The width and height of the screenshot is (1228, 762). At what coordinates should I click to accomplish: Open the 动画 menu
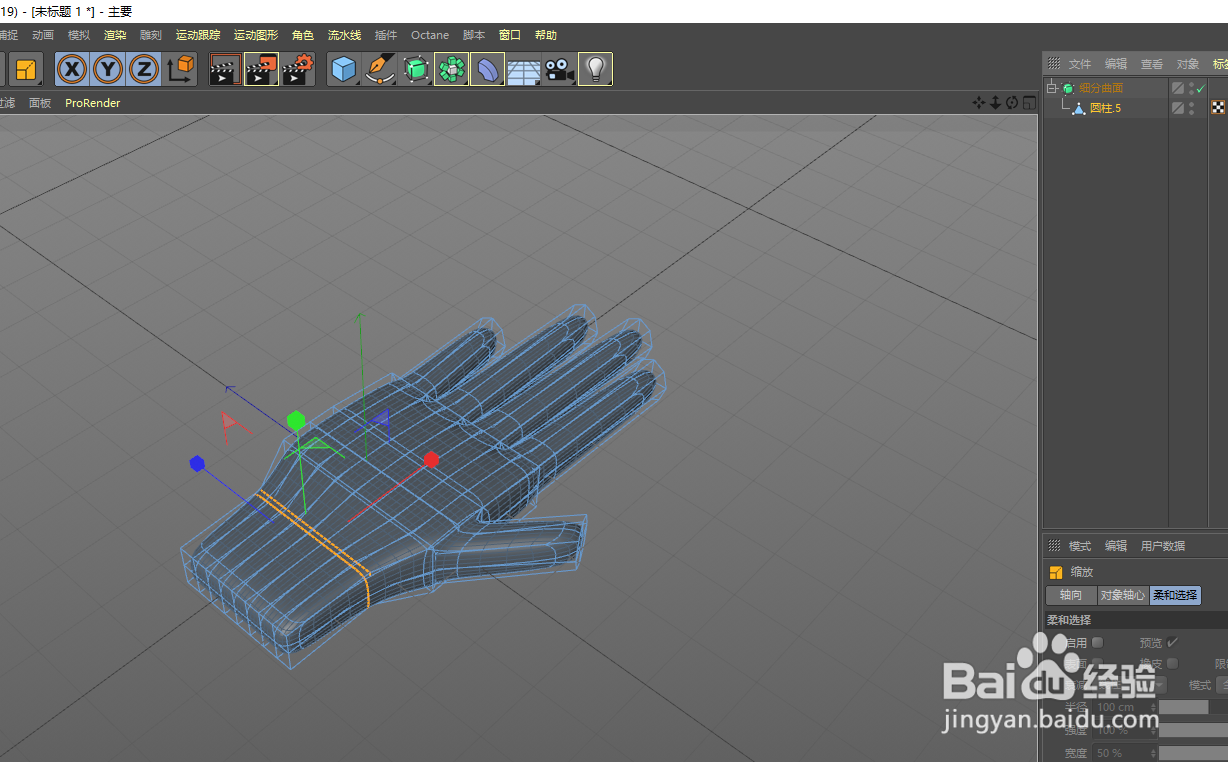click(x=43, y=35)
